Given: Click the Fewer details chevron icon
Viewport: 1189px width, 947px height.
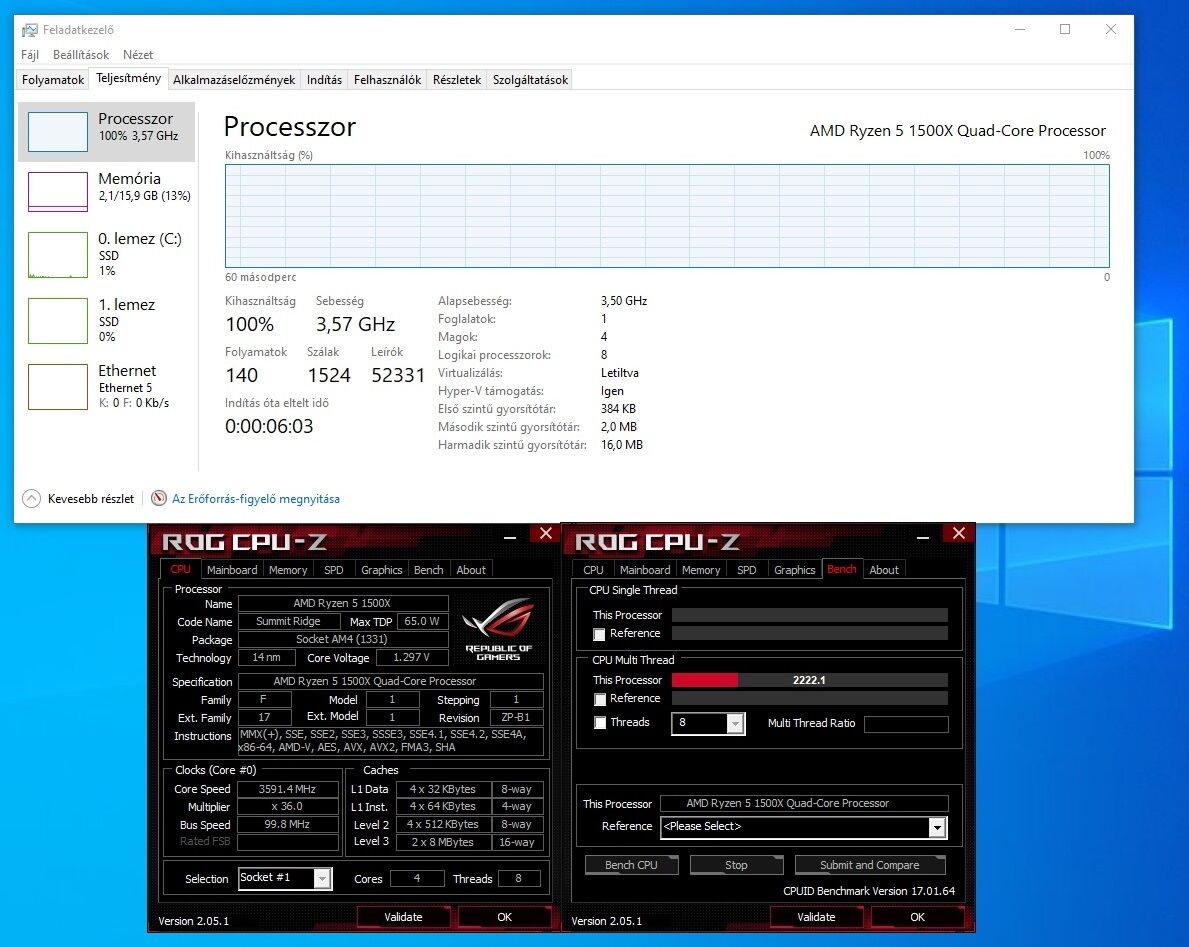Looking at the screenshot, I should click(31, 498).
